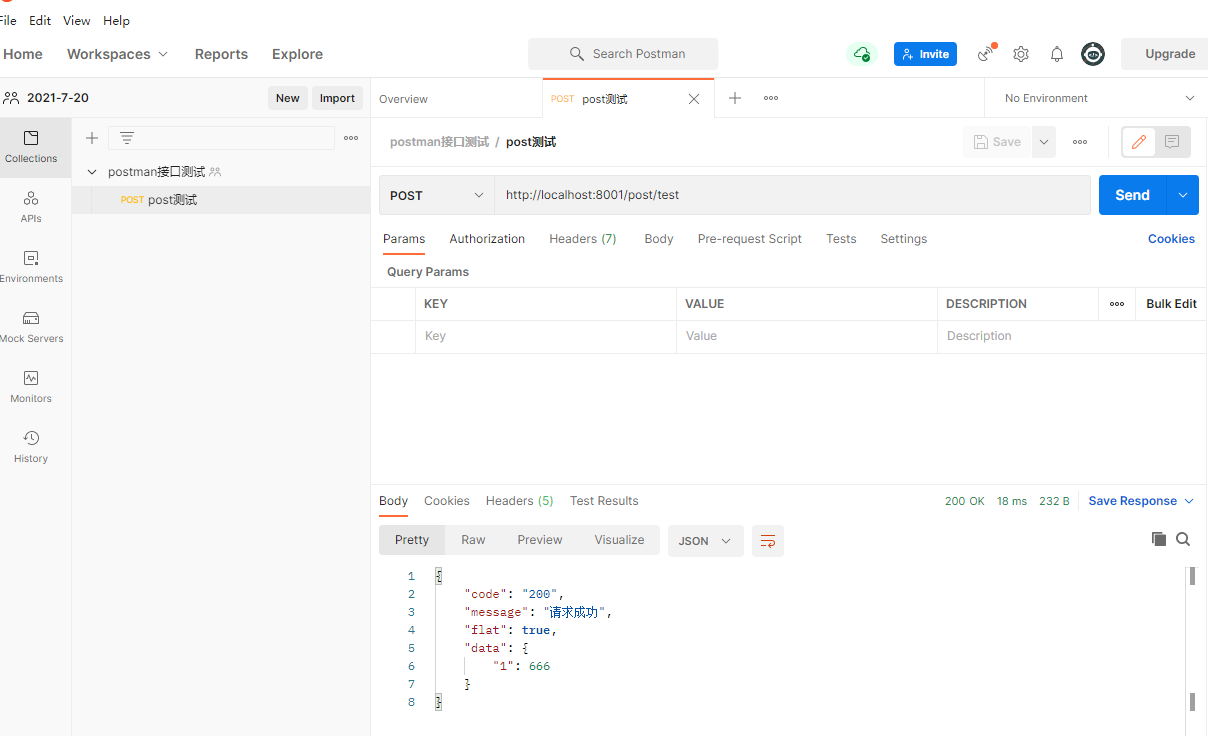
Task: Open the Explore page
Action: [297, 54]
